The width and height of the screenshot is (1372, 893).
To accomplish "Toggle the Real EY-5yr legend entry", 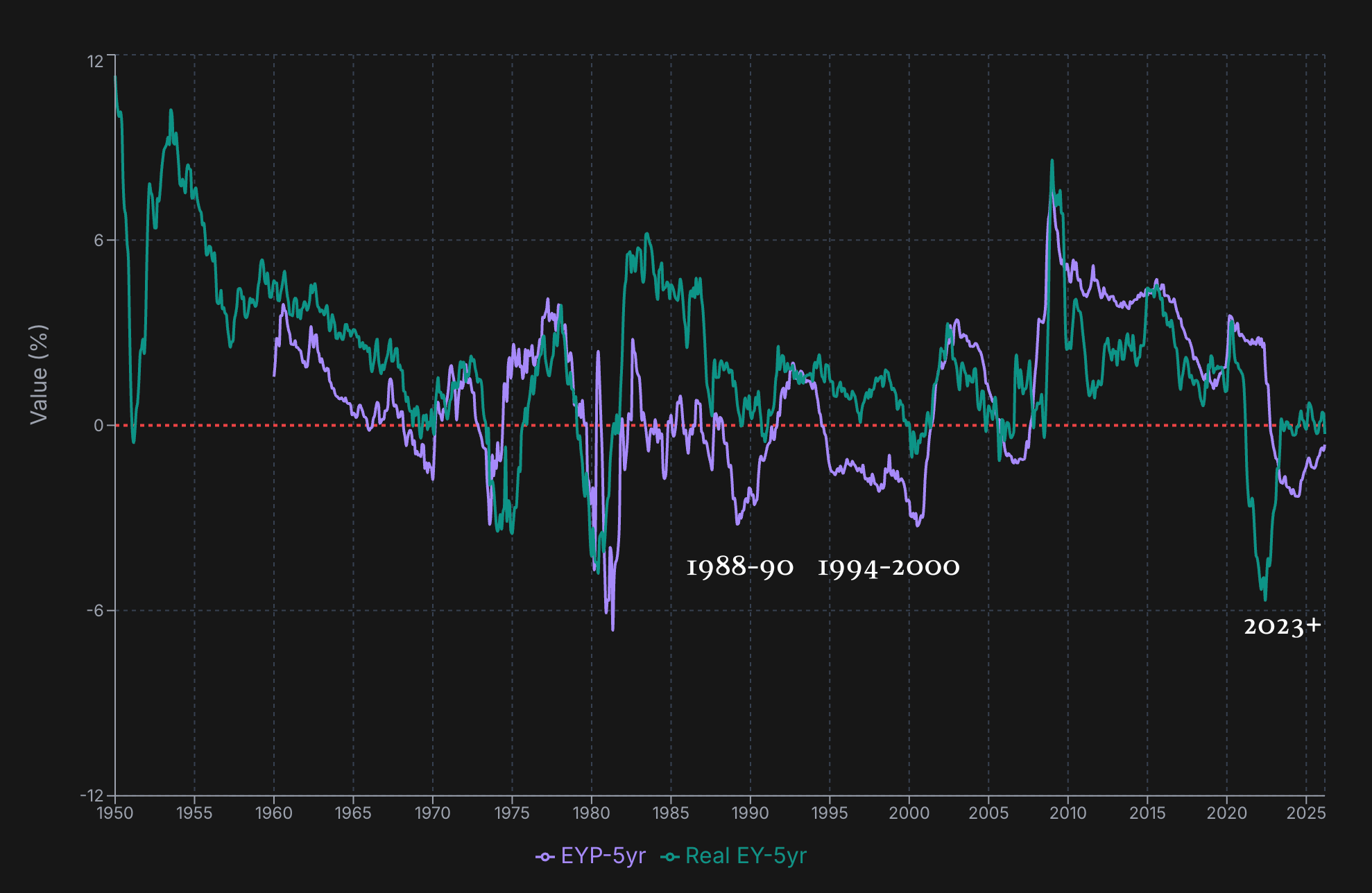I will pos(734,856).
